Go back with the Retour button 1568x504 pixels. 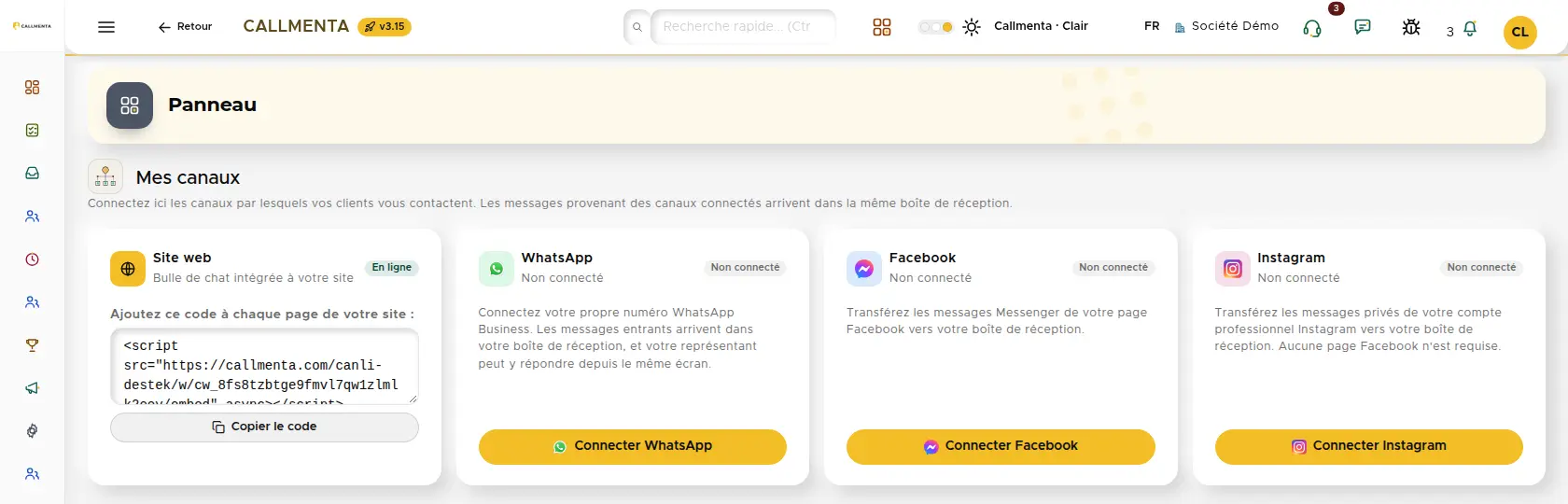click(185, 27)
